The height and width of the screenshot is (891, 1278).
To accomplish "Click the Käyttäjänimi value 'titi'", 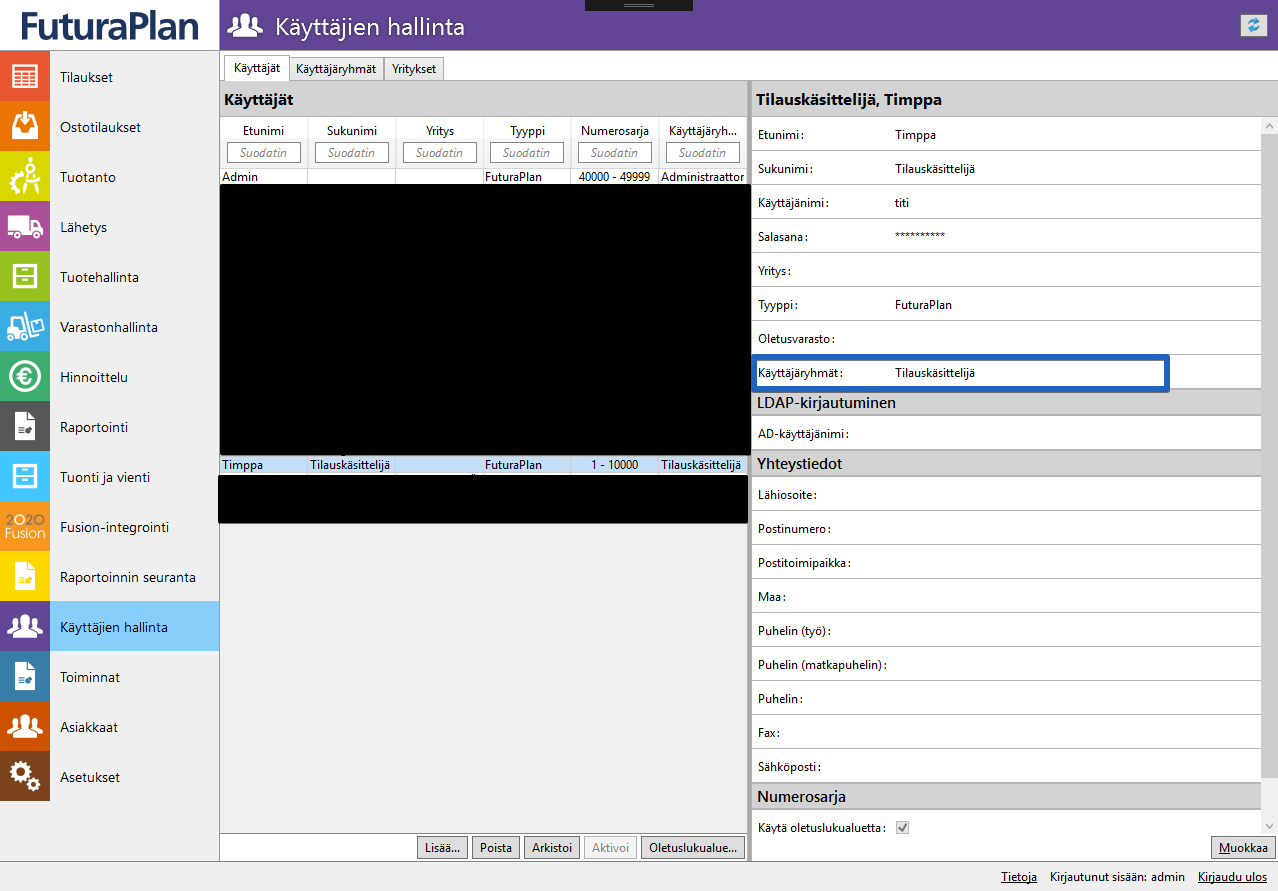I will [902, 203].
